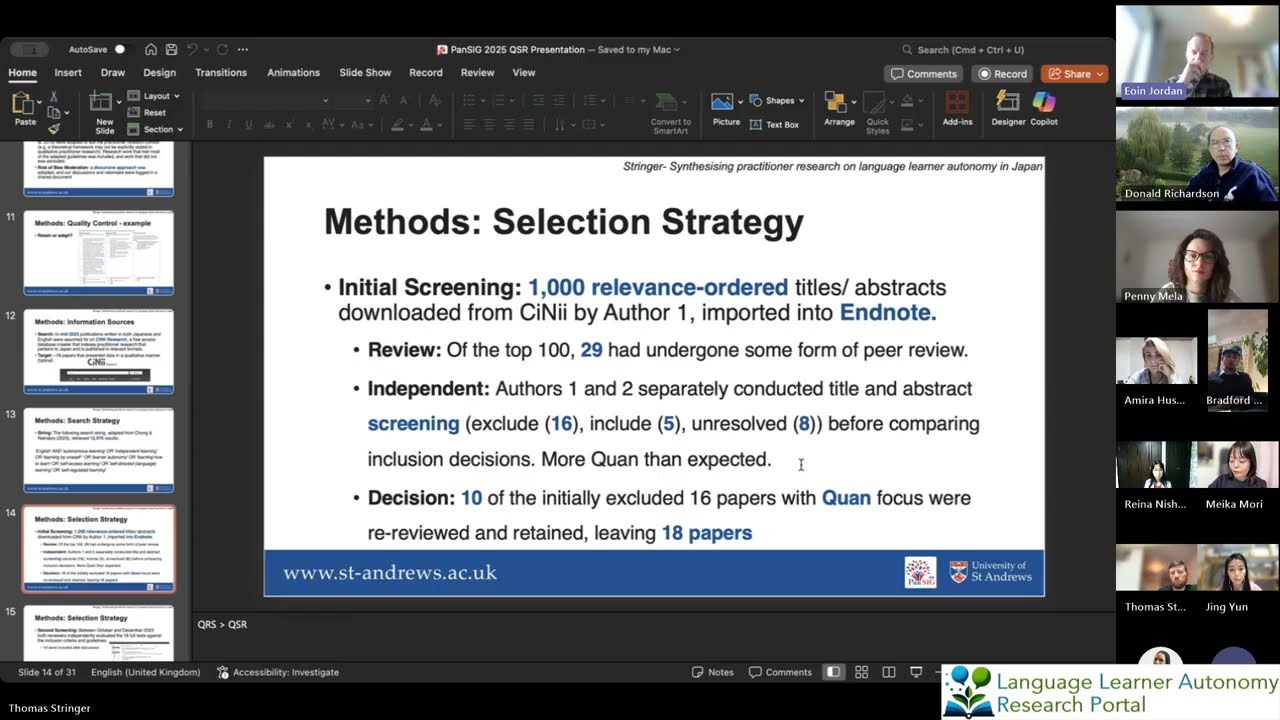Click the notes pane text QRS > QSR
The height and width of the screenshot is (720, 1280).
tap(222, 624)
